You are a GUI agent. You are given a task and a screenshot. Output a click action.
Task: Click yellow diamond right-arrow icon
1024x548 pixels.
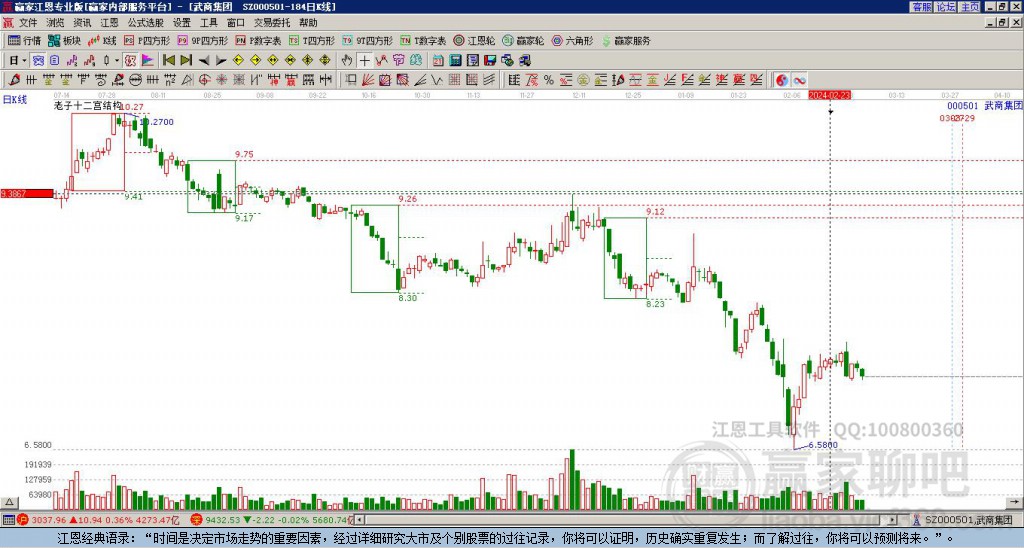pyautogui.click(x=255, y=60)
